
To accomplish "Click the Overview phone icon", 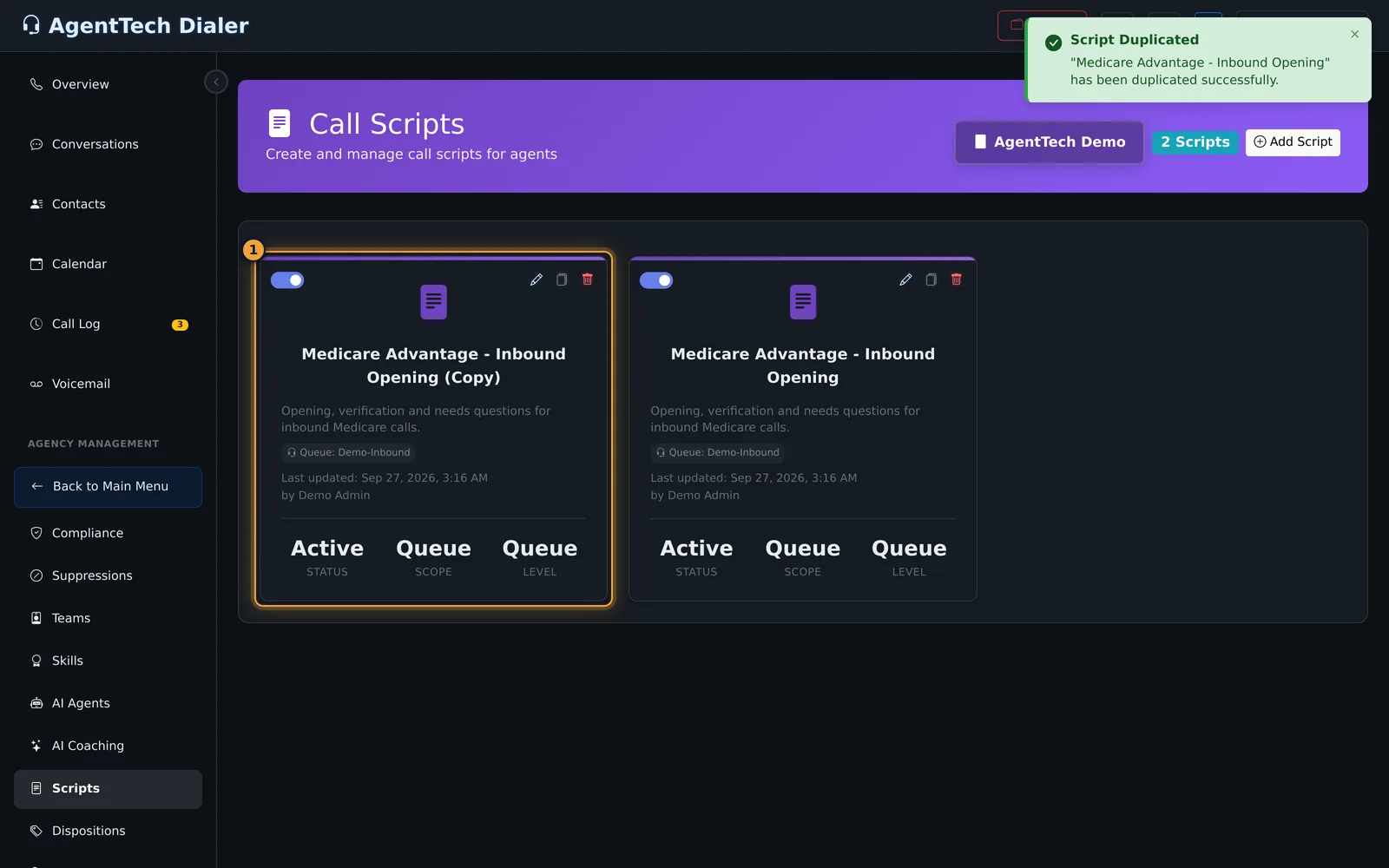I will (36, 84).
